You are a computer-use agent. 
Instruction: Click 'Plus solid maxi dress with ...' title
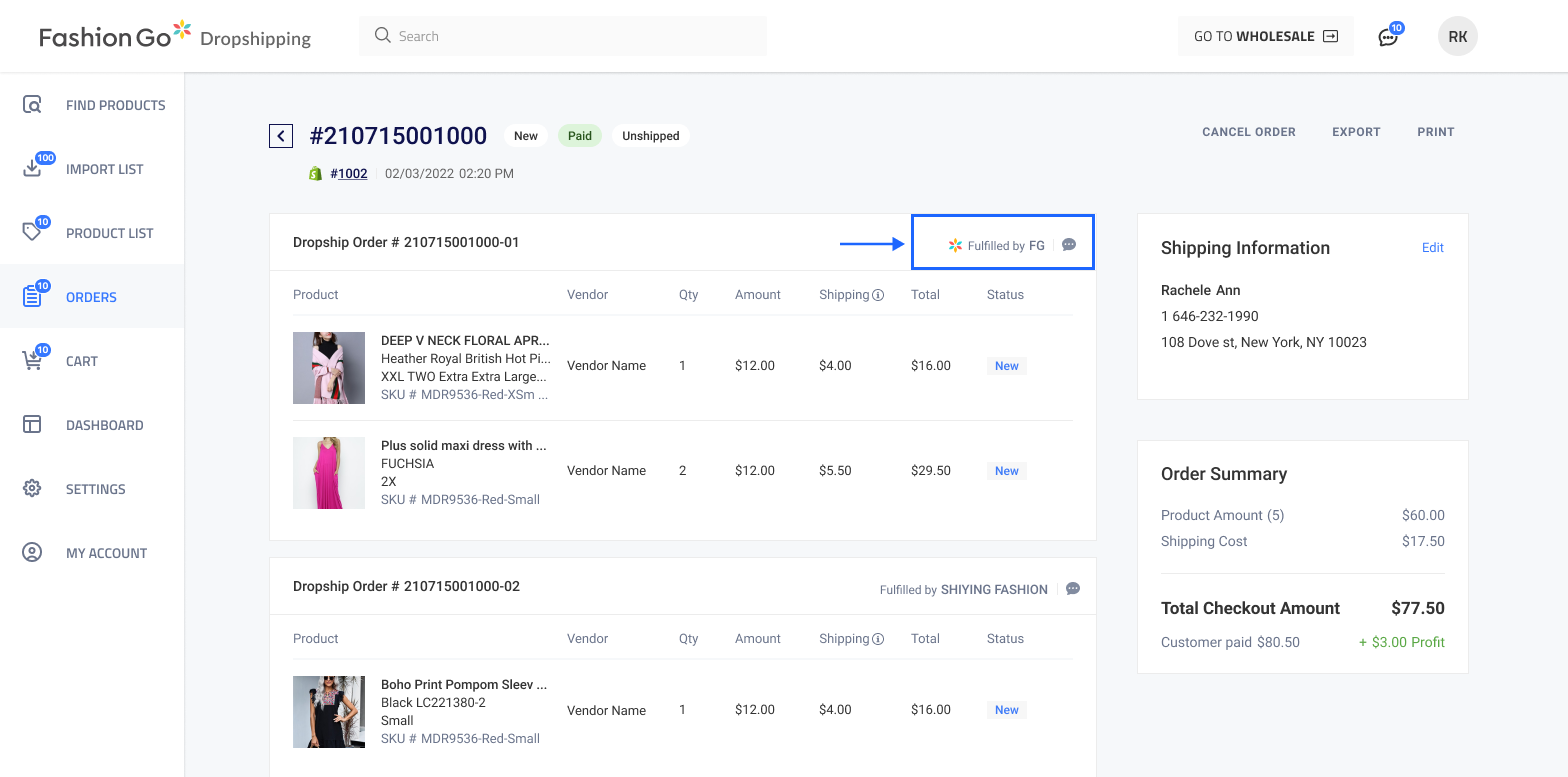(464, 446)
